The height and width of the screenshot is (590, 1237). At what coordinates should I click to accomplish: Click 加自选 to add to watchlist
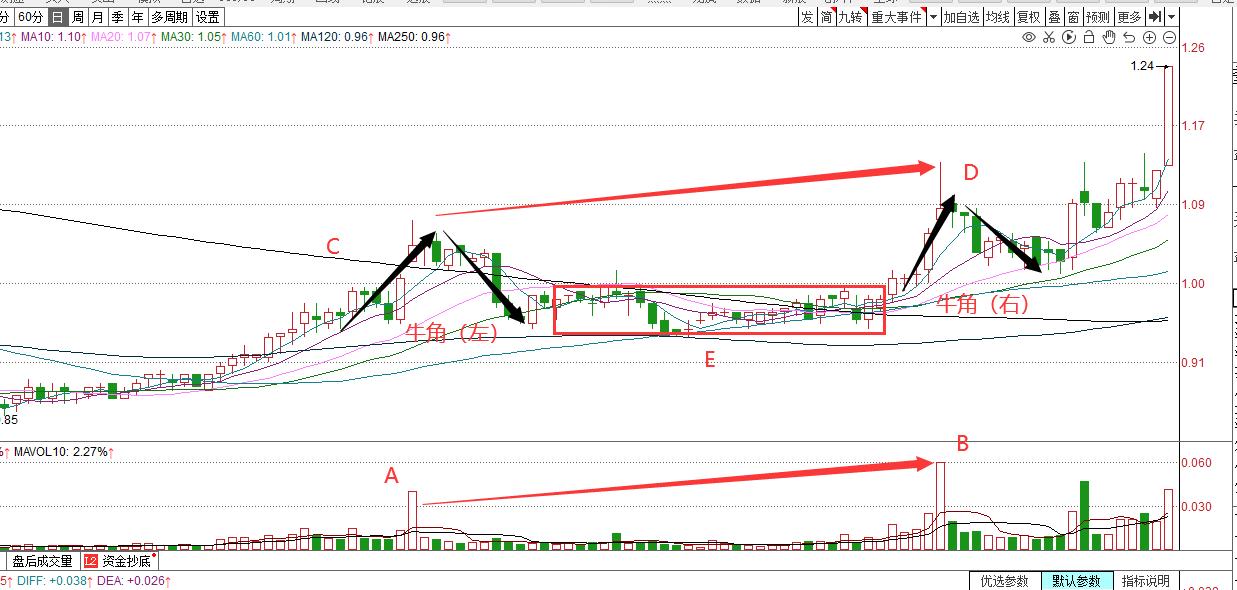961,17
